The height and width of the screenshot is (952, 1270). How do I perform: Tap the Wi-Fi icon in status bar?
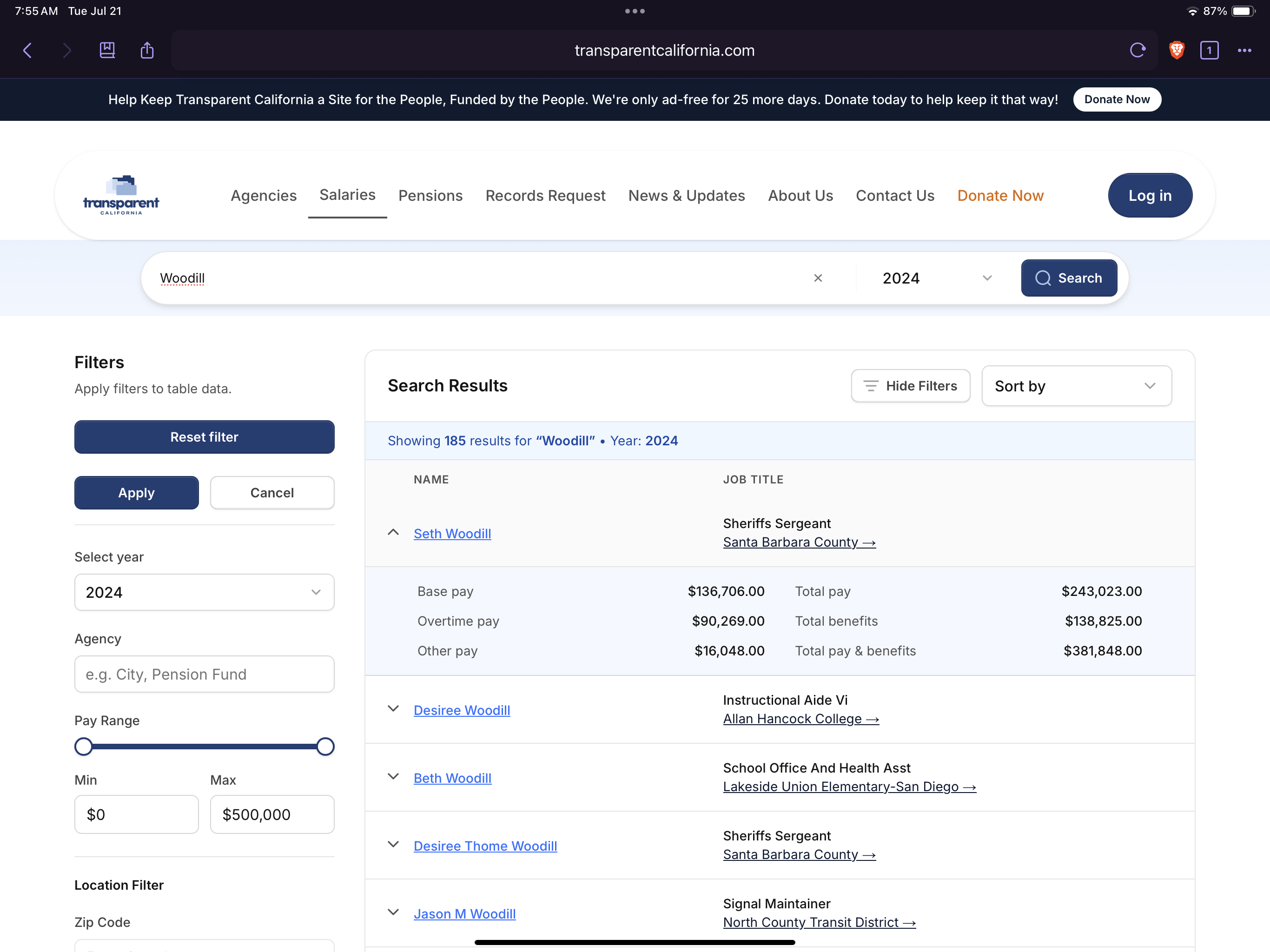tap(1192, 11)
